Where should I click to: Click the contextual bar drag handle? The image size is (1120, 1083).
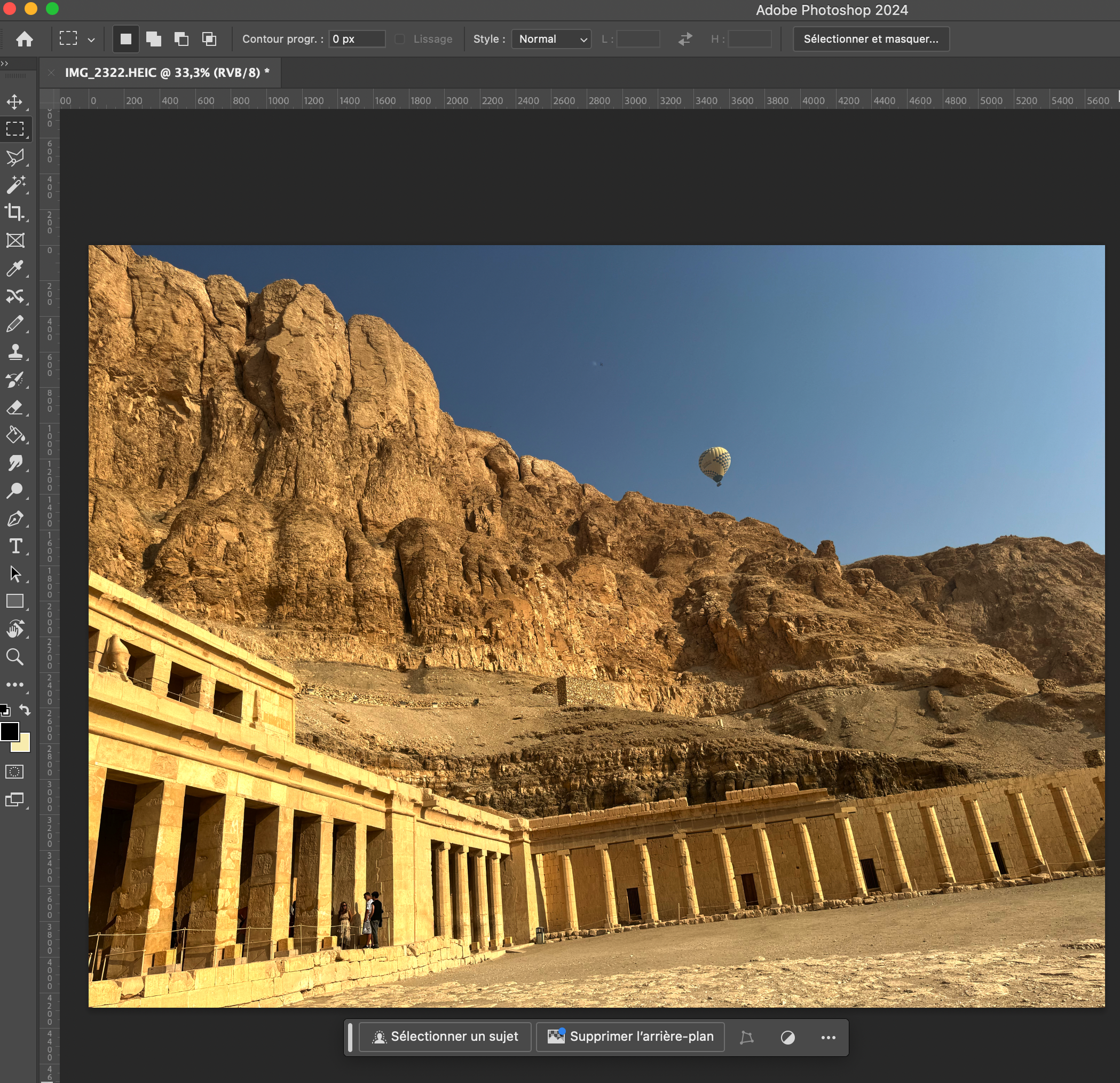(x=350, y=1037)
